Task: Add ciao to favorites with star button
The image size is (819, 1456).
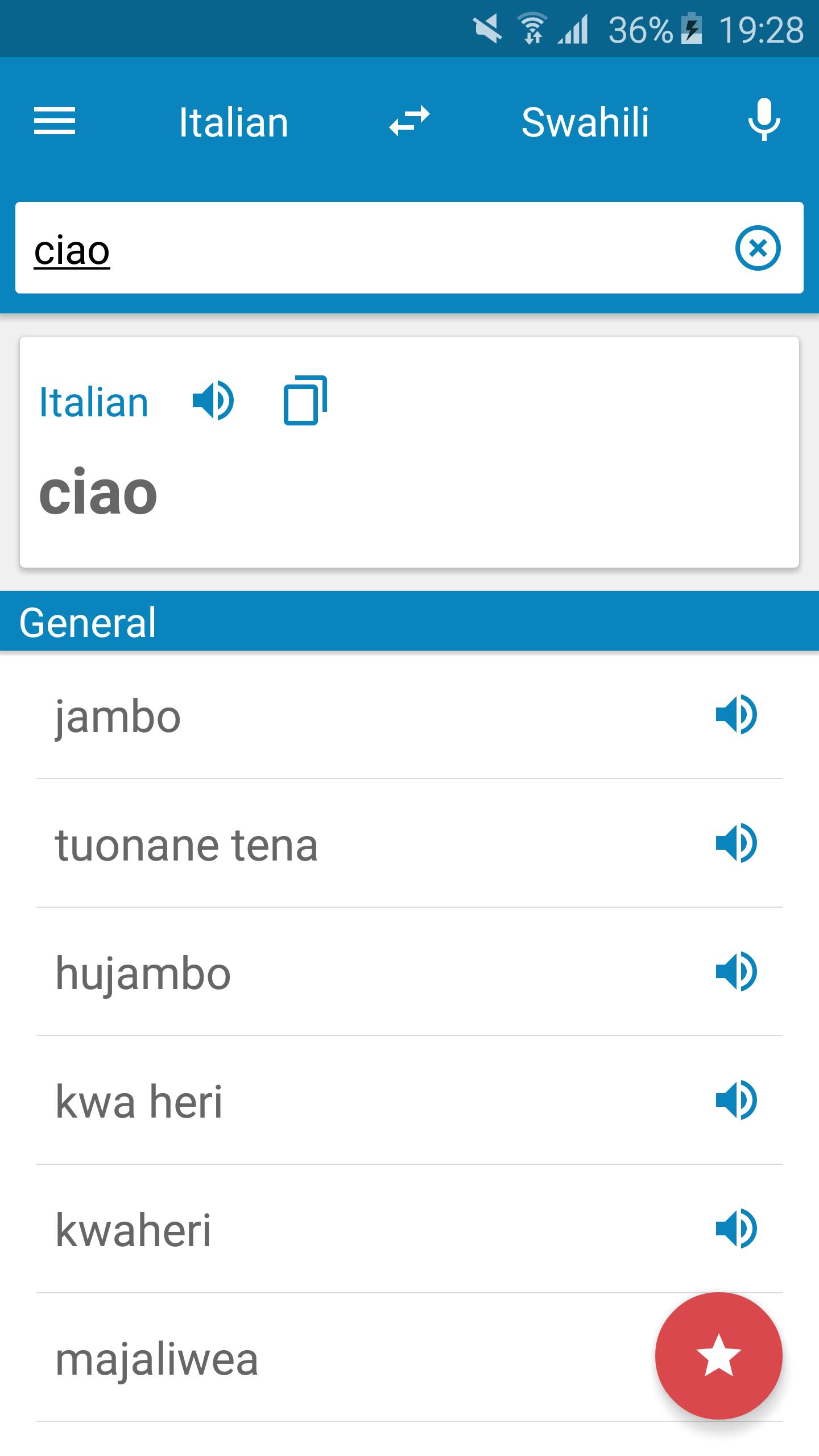Action: [x=719, y=1356]
